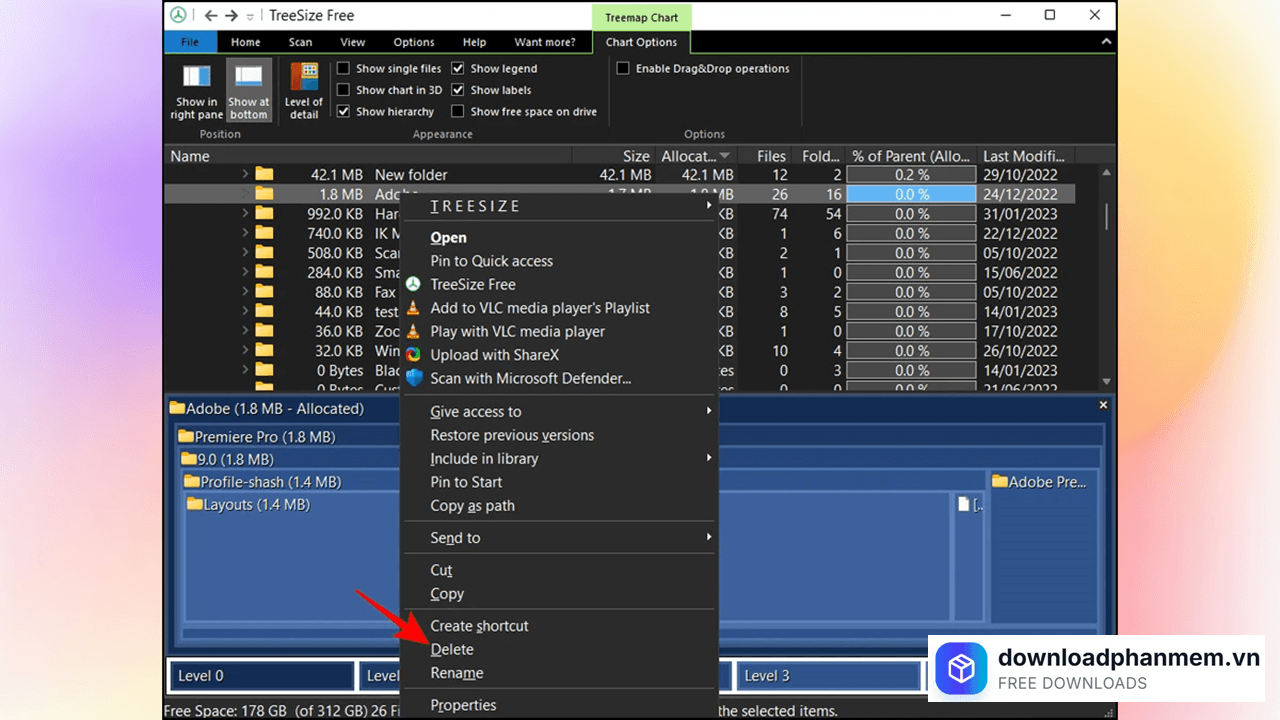Expand the New folder tree row
Screen dimensions: 1280x720
pos(246,175)
